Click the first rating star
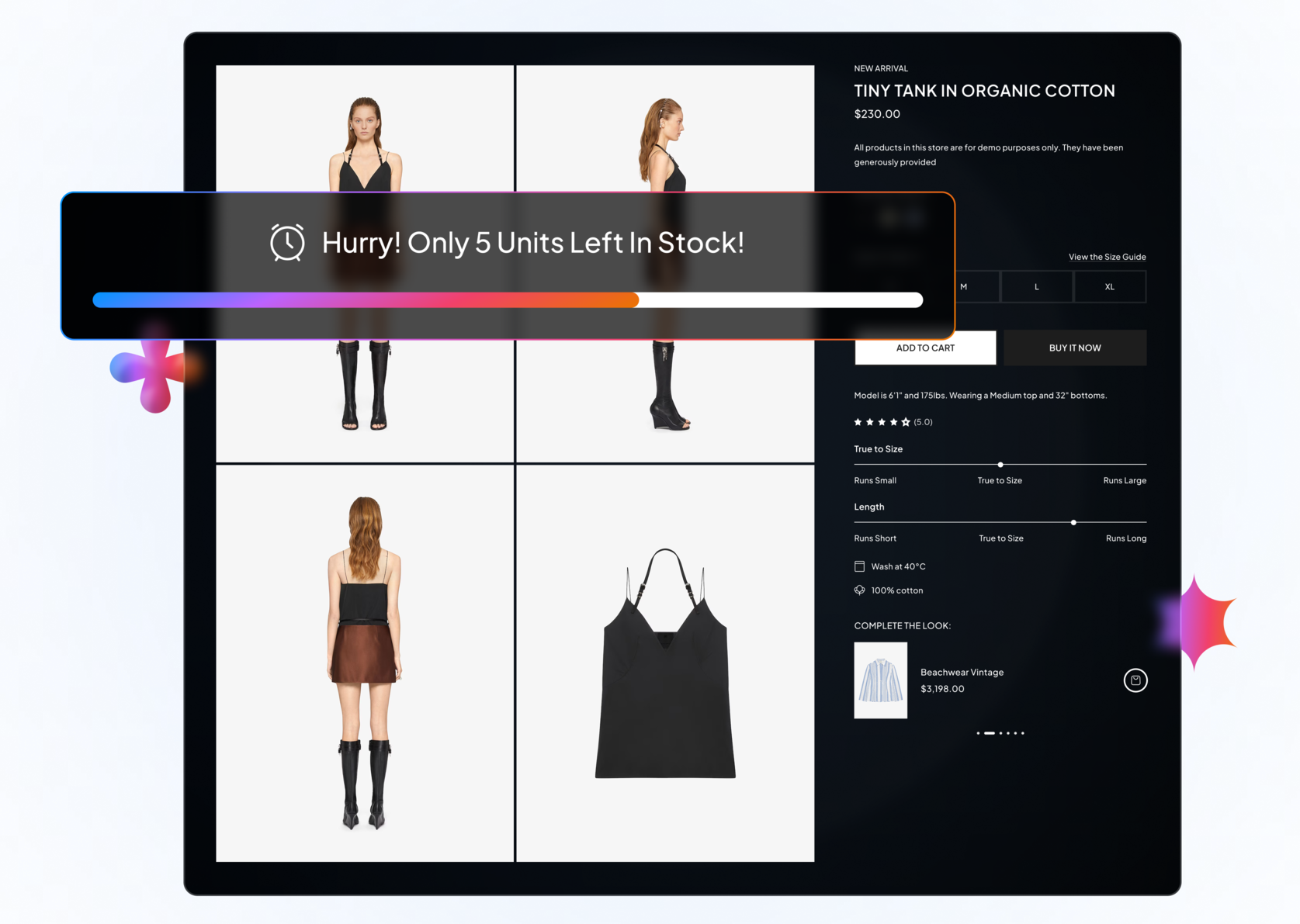This screenshot has width=1300, height=924. point(858,422)
